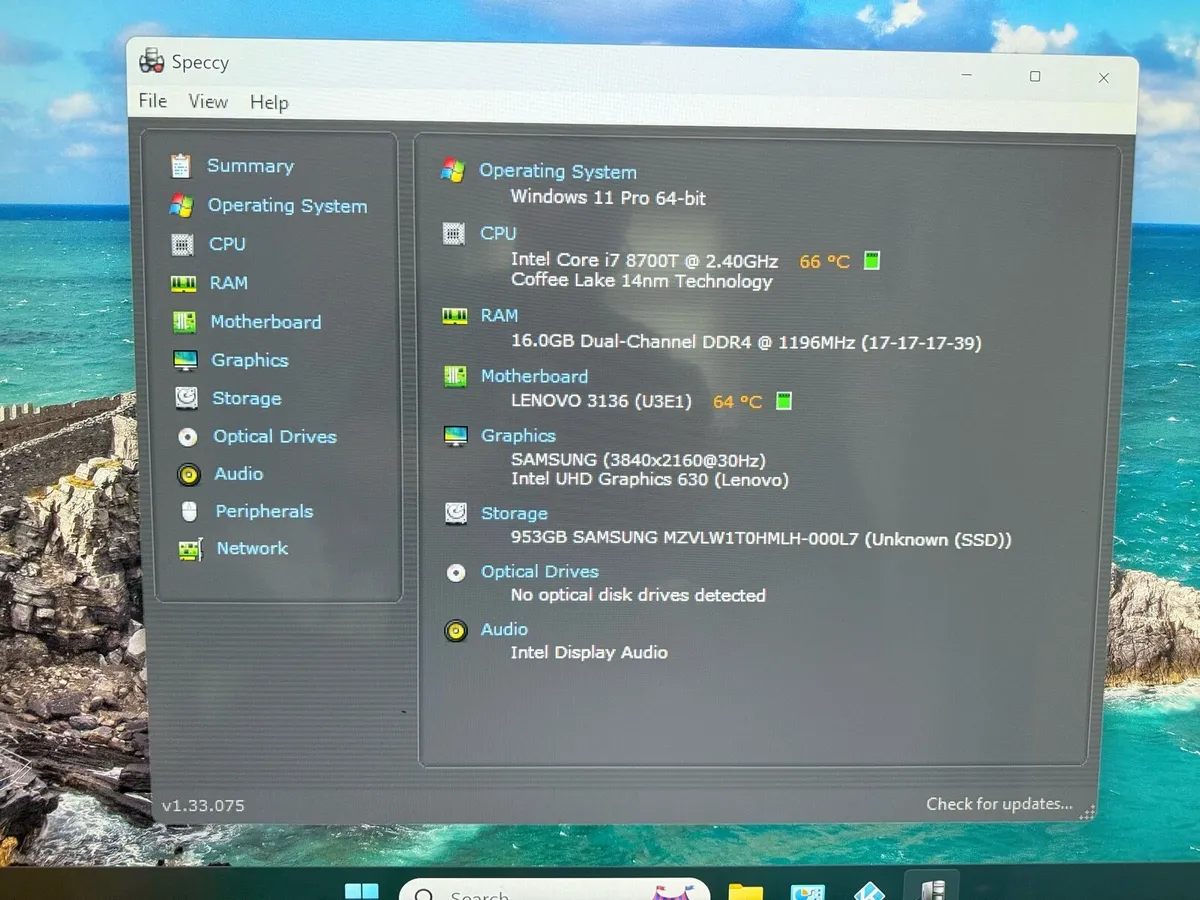Screen dimensions: 1200x900
Task: Open the File menu
Action: click(152, 101)
